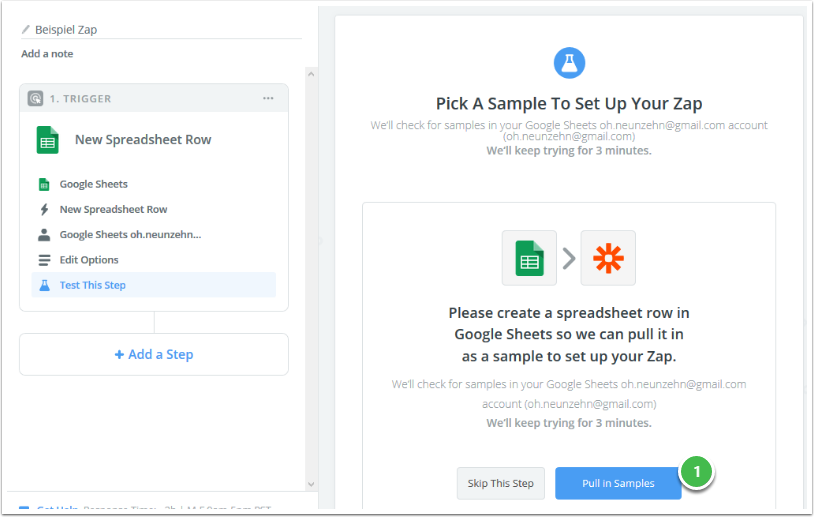Image resolution: width=814 pixels, height=517 pixels.
Task: Edit the Beispiel Zap title field
Action: click(161, 30)
